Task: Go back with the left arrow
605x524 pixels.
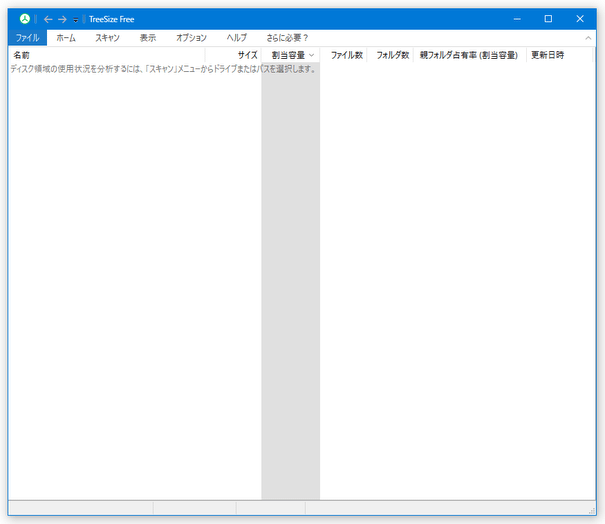Action: [x=48, y=19]
